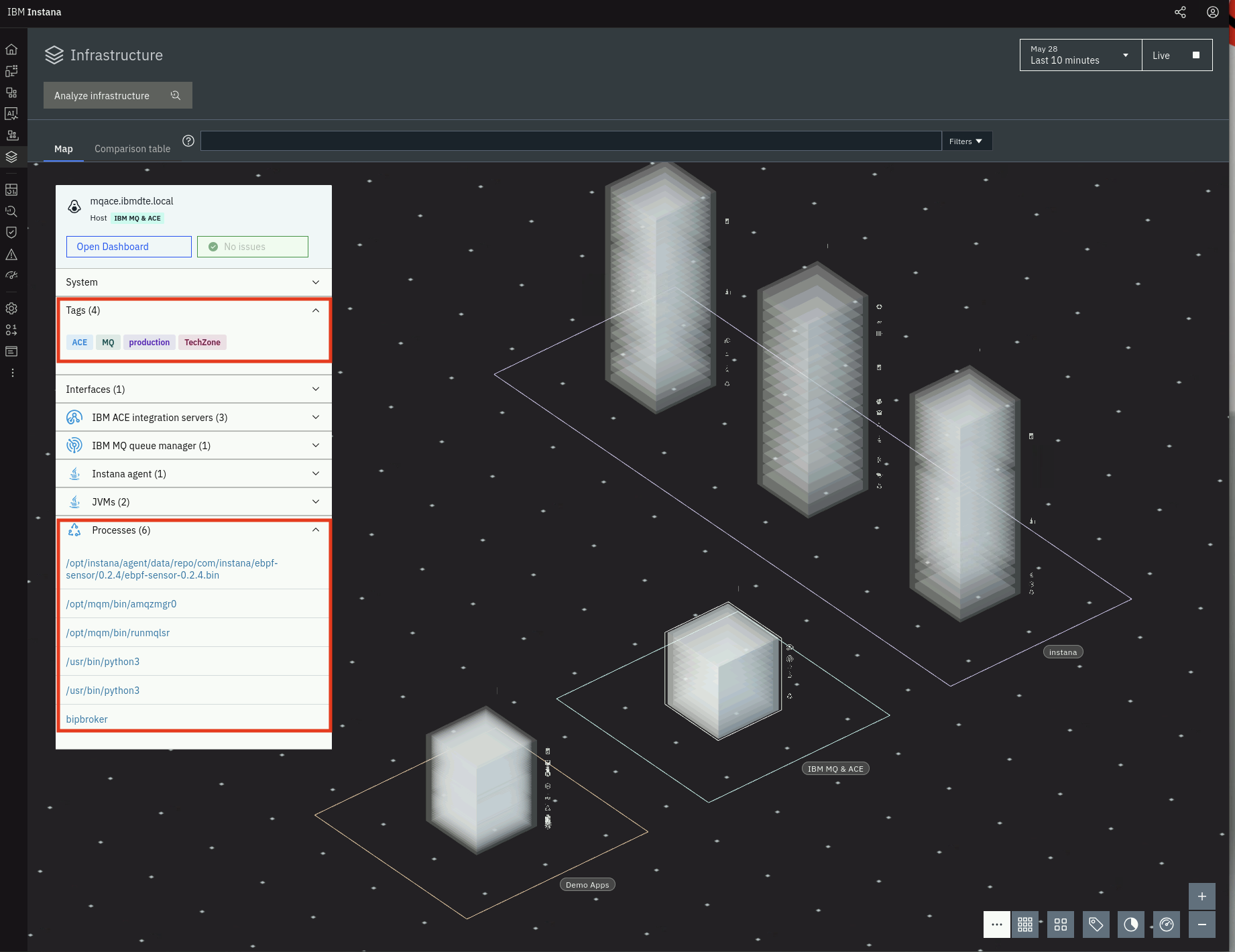The image size is (1235, 952).
Task: Click the Linux host icon in panel header
Action: pos(74,207)
